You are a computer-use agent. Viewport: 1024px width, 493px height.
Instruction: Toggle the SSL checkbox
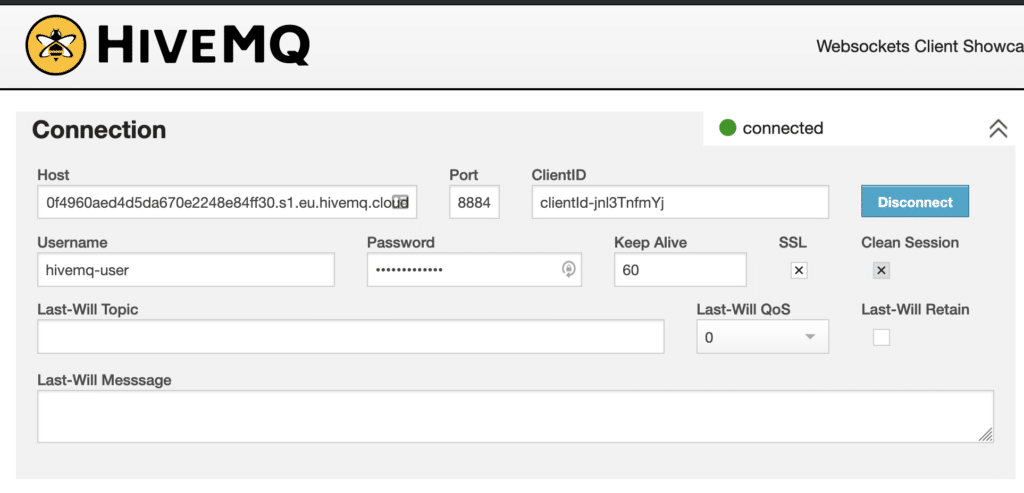pyautogui.click(x=799, y=270)
